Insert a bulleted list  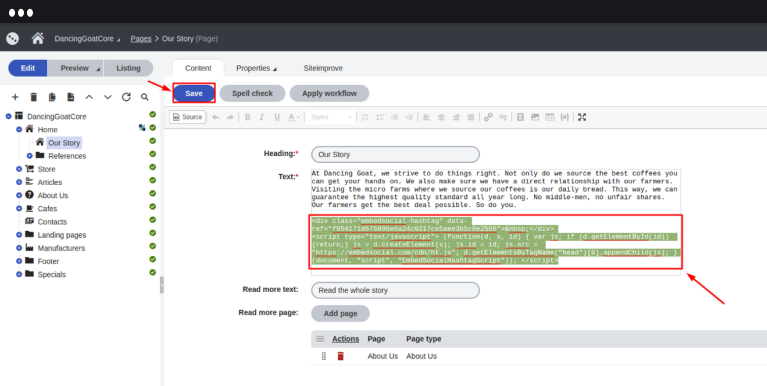coord(380,117)
